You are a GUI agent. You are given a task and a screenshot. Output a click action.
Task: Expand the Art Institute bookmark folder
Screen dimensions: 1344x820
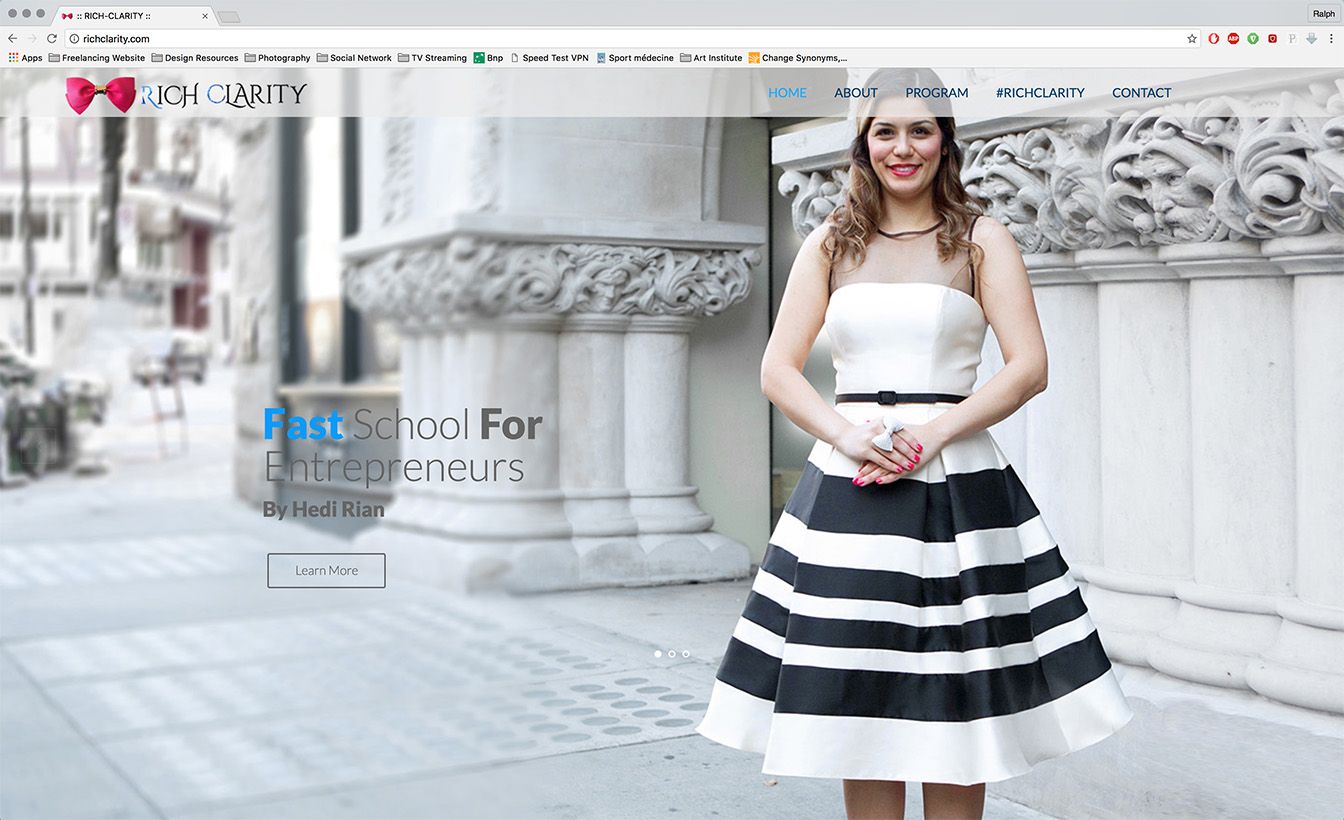pyautogui.click(x=711, y=58)
